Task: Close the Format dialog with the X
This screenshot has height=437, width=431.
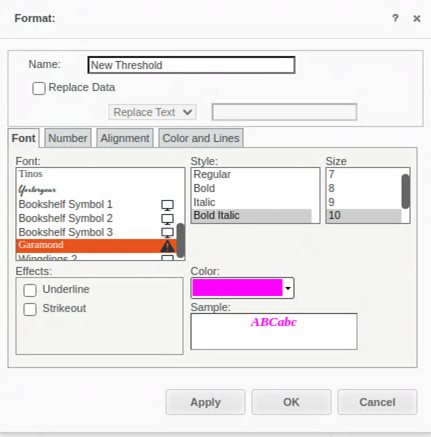Action: [x=417, y=19]
